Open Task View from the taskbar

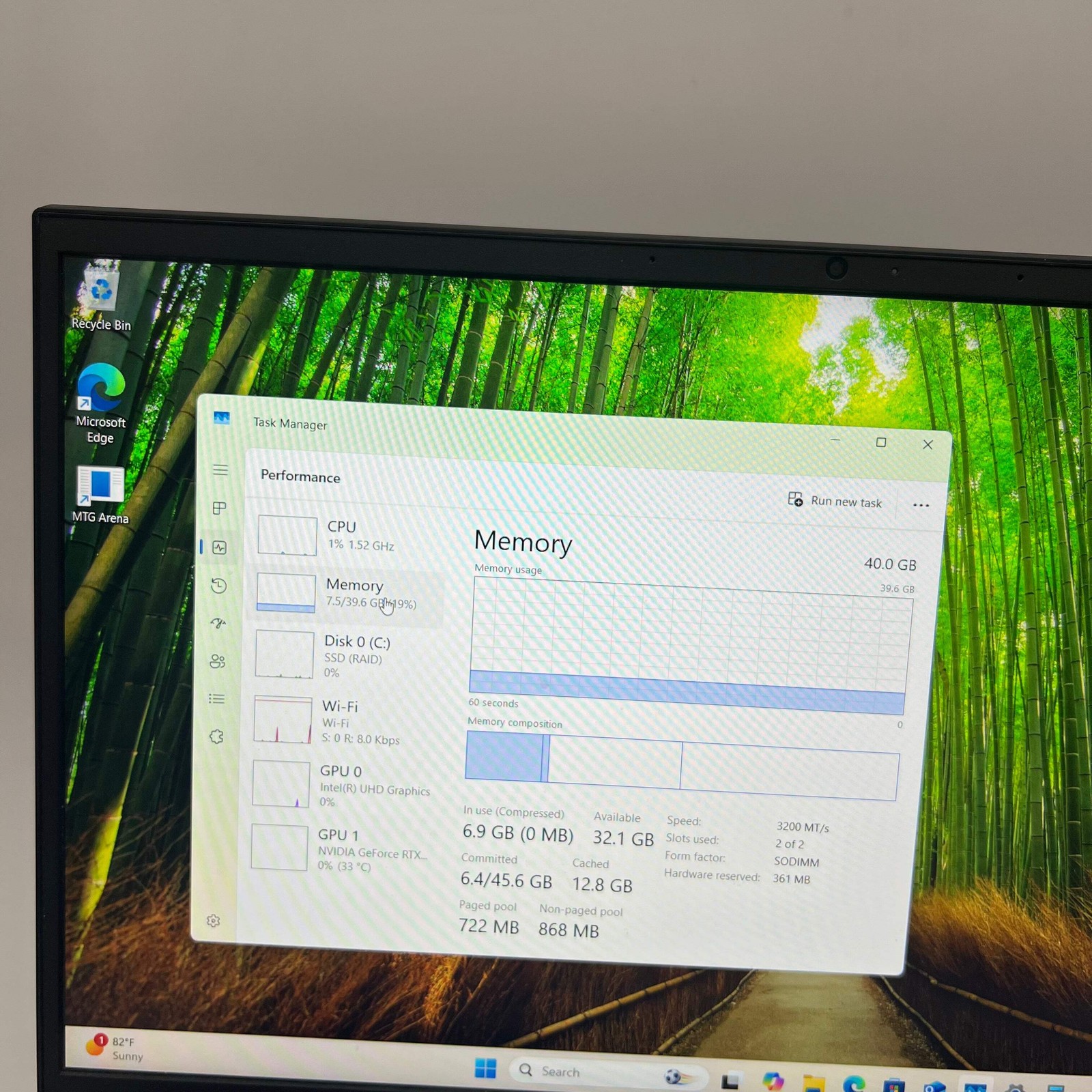click(x=731, y=1081)
